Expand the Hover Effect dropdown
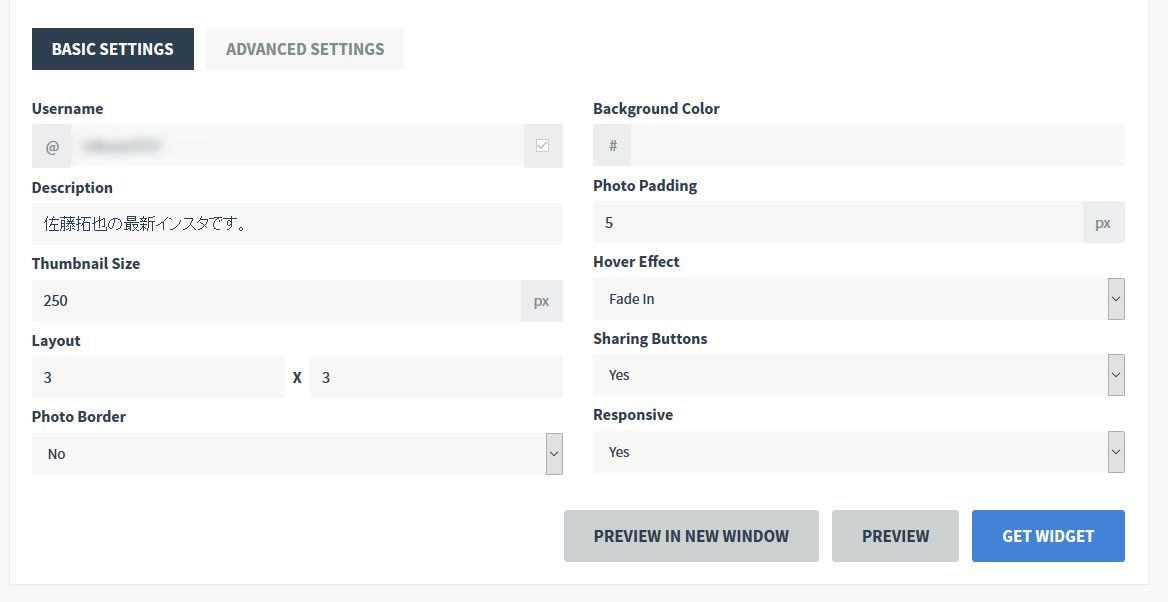Viewport: 1168px width, 602px height. [858, 299]
